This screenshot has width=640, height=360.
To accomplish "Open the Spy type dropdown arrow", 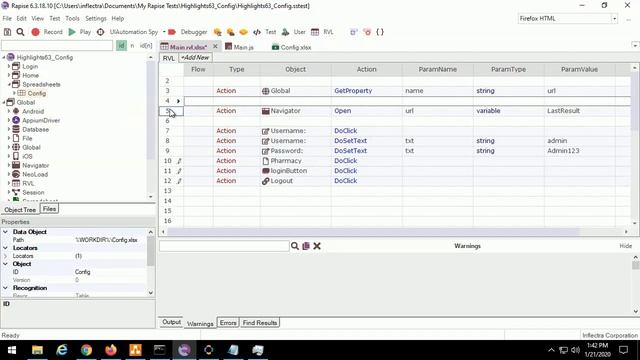I will click(x=164, y=32).
